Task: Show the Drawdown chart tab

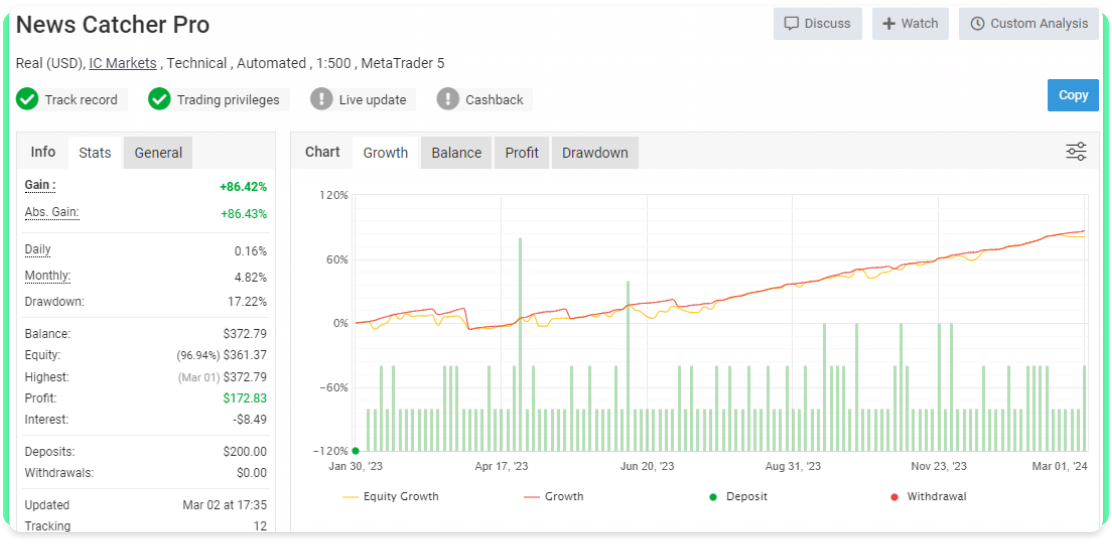Action: pyautogui.click(x=595, y=153)
